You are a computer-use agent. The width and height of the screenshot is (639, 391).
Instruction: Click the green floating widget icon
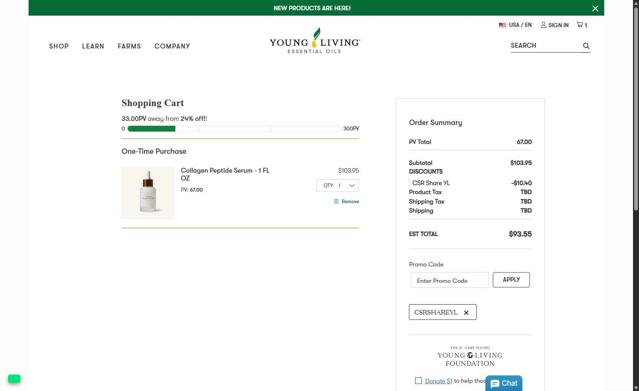click(14, 379)
